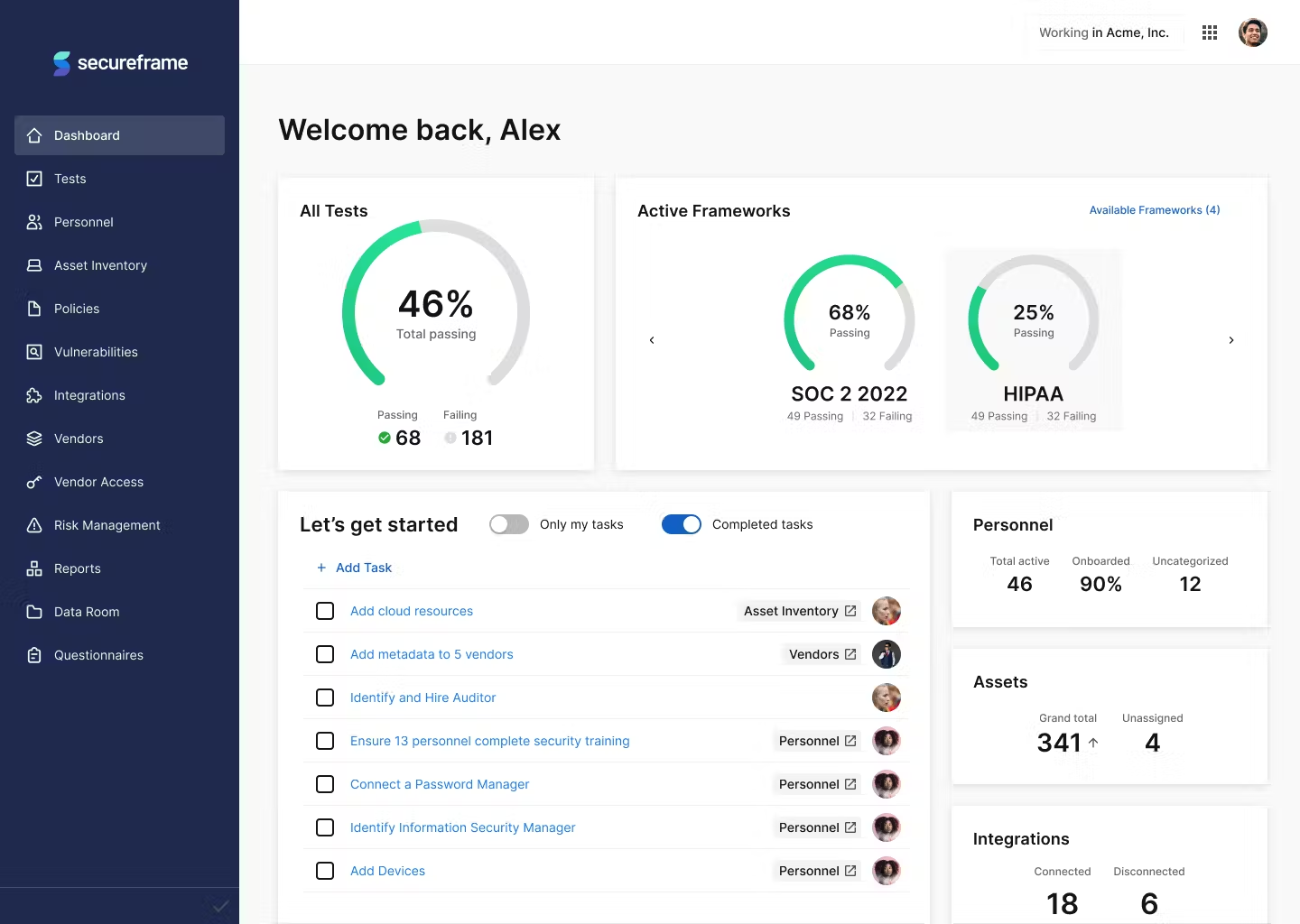Open Asset Inventory from the sidebar
Image resolution: width=1300 pixels, height=924 pixels.
point(100,265)
